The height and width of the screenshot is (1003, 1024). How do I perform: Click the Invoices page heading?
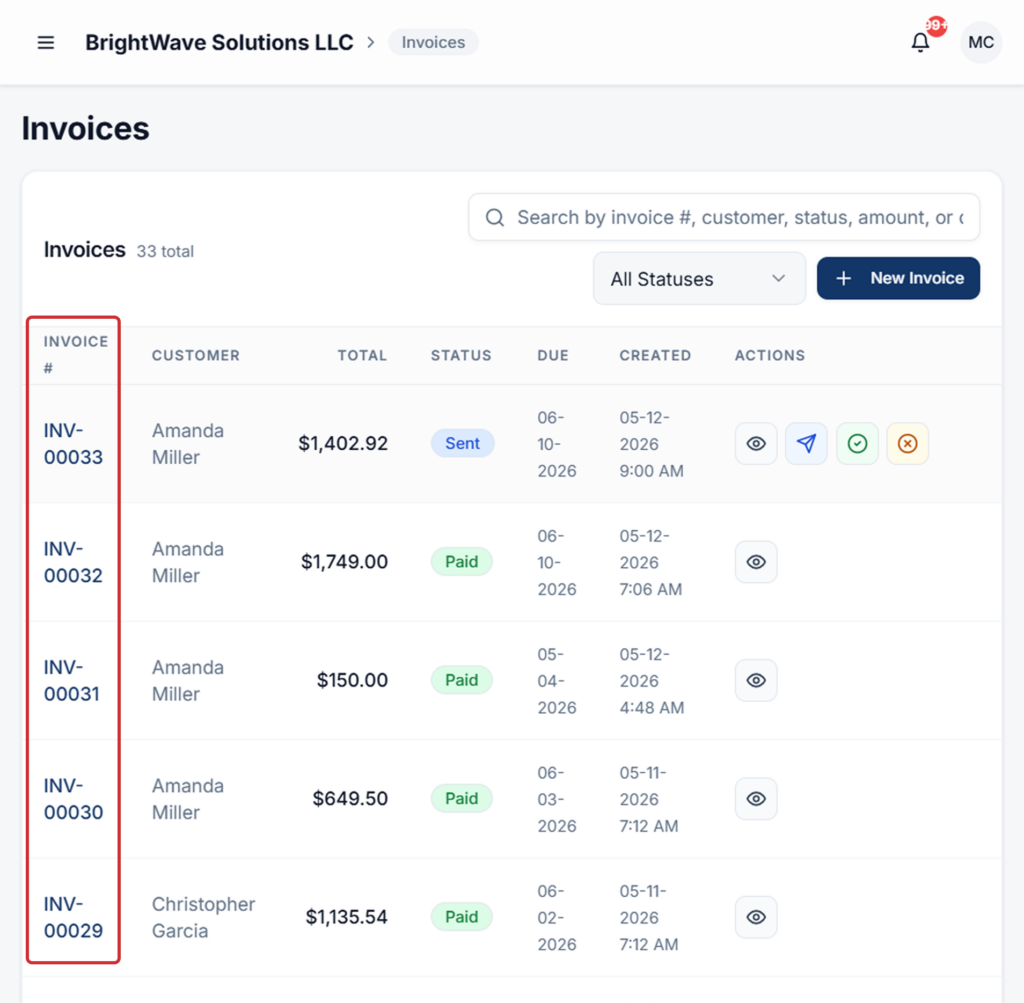[x=86, y=128]
